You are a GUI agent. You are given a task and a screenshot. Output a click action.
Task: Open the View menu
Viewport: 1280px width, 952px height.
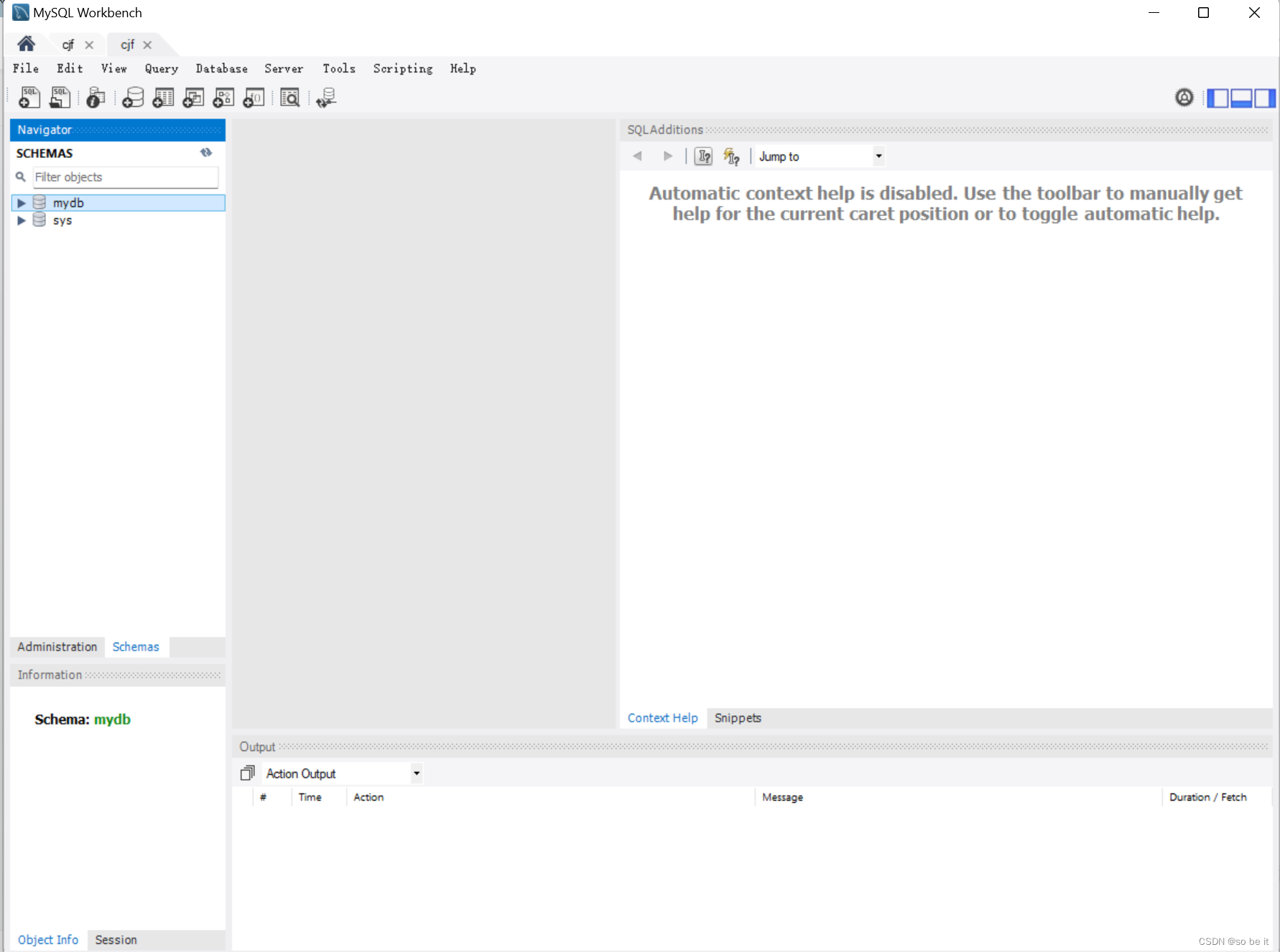[113, 68]
